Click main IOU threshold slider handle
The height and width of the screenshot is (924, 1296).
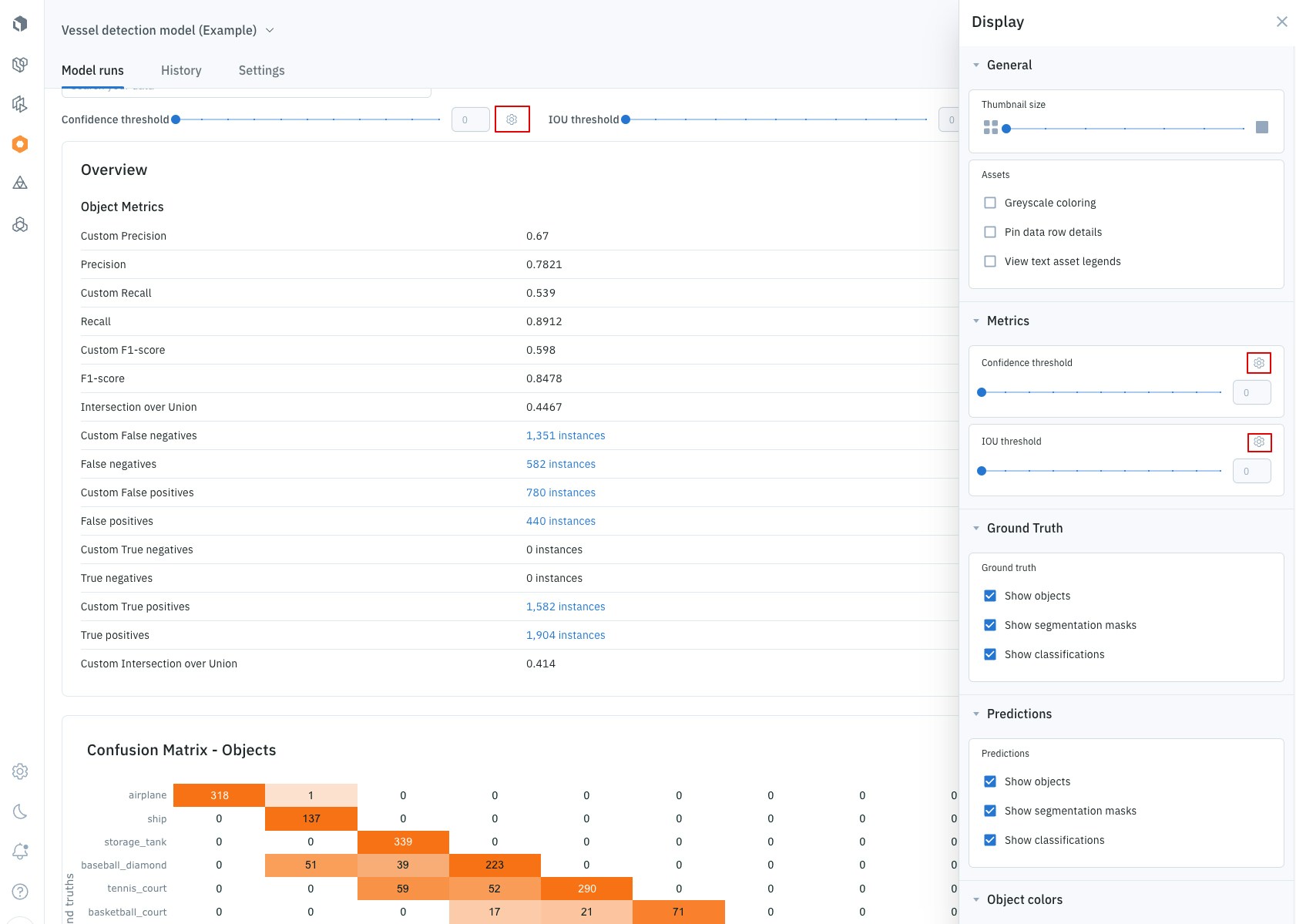click(626, 119)
